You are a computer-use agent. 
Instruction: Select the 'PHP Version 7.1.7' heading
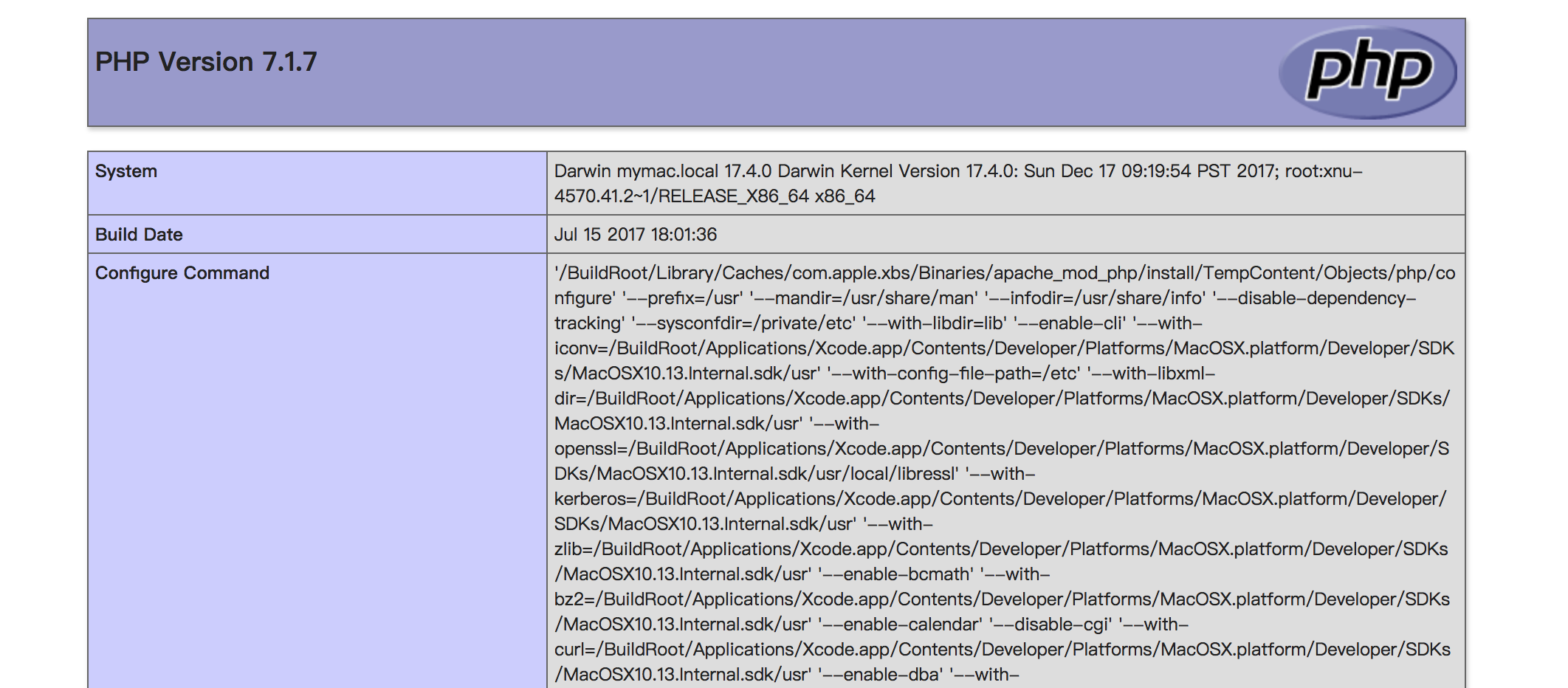(x=206, y=62)
